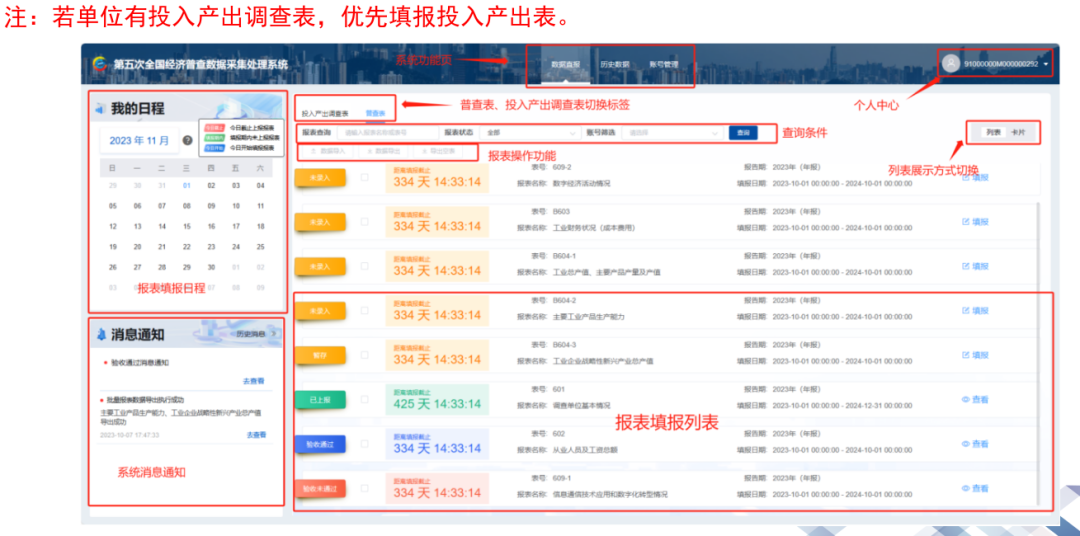Select date 22 on the calendar
Image resolution: width=1080 pixels, height=536 pixels.
187,247
